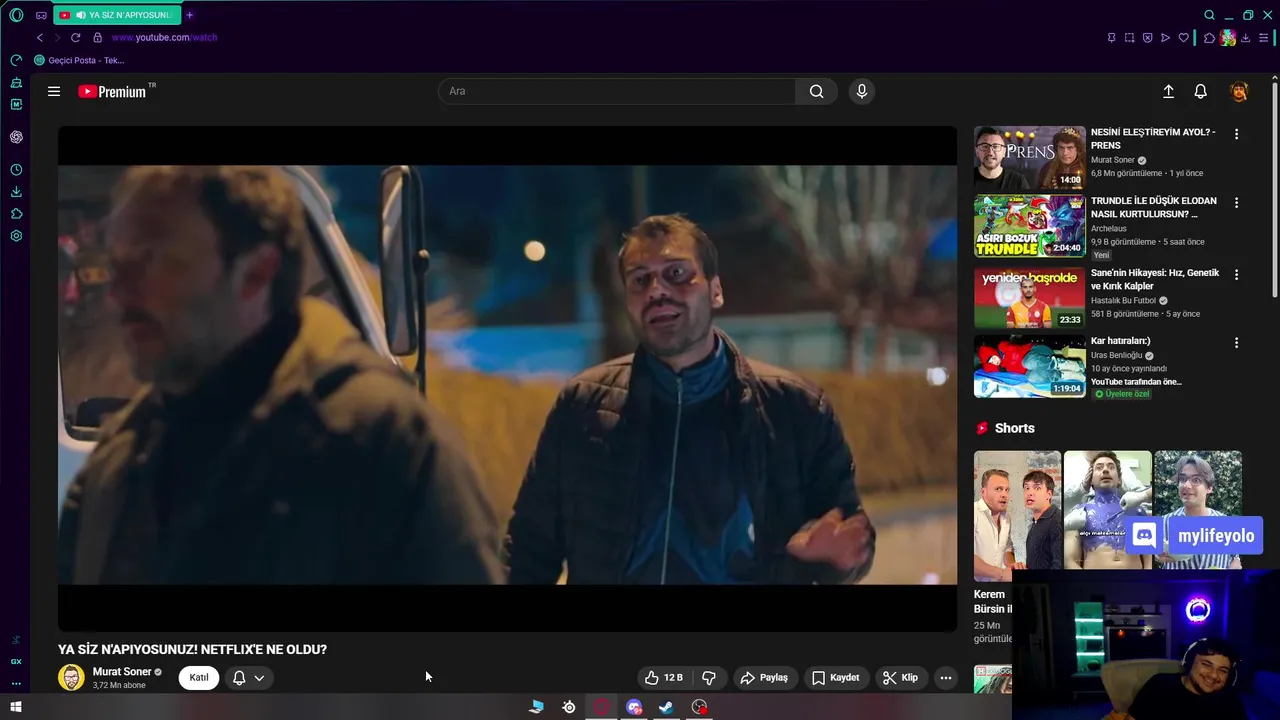This screenshot has height=720, width=1280.
Task: Open the Kar hatıraları thumbnail
Action: (x=1029, y=366)
